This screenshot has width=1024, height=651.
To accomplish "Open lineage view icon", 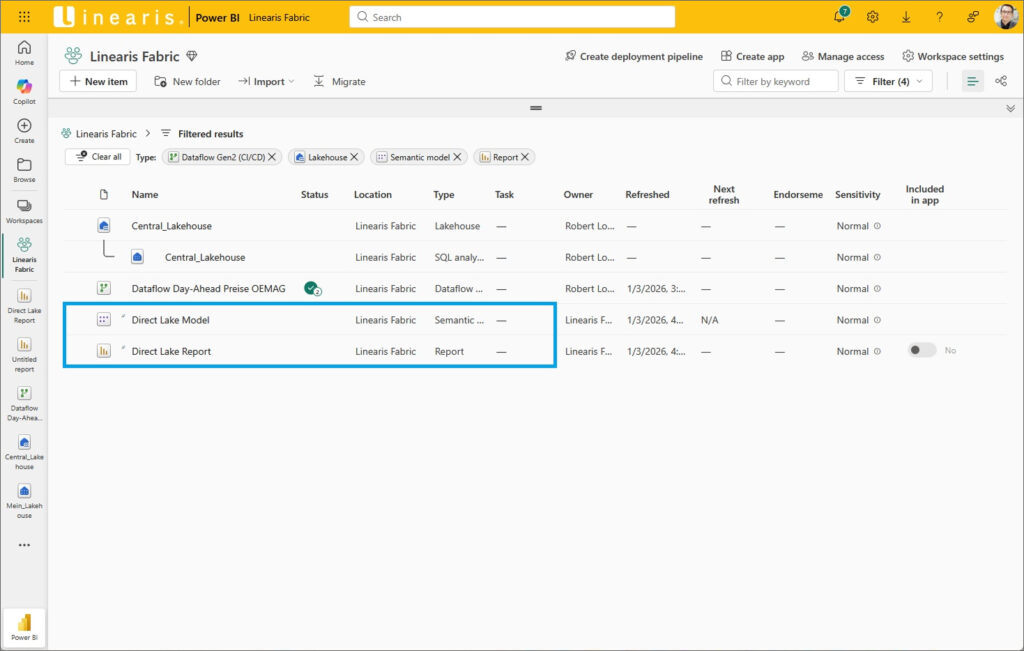I will (x=1000, y=81).
